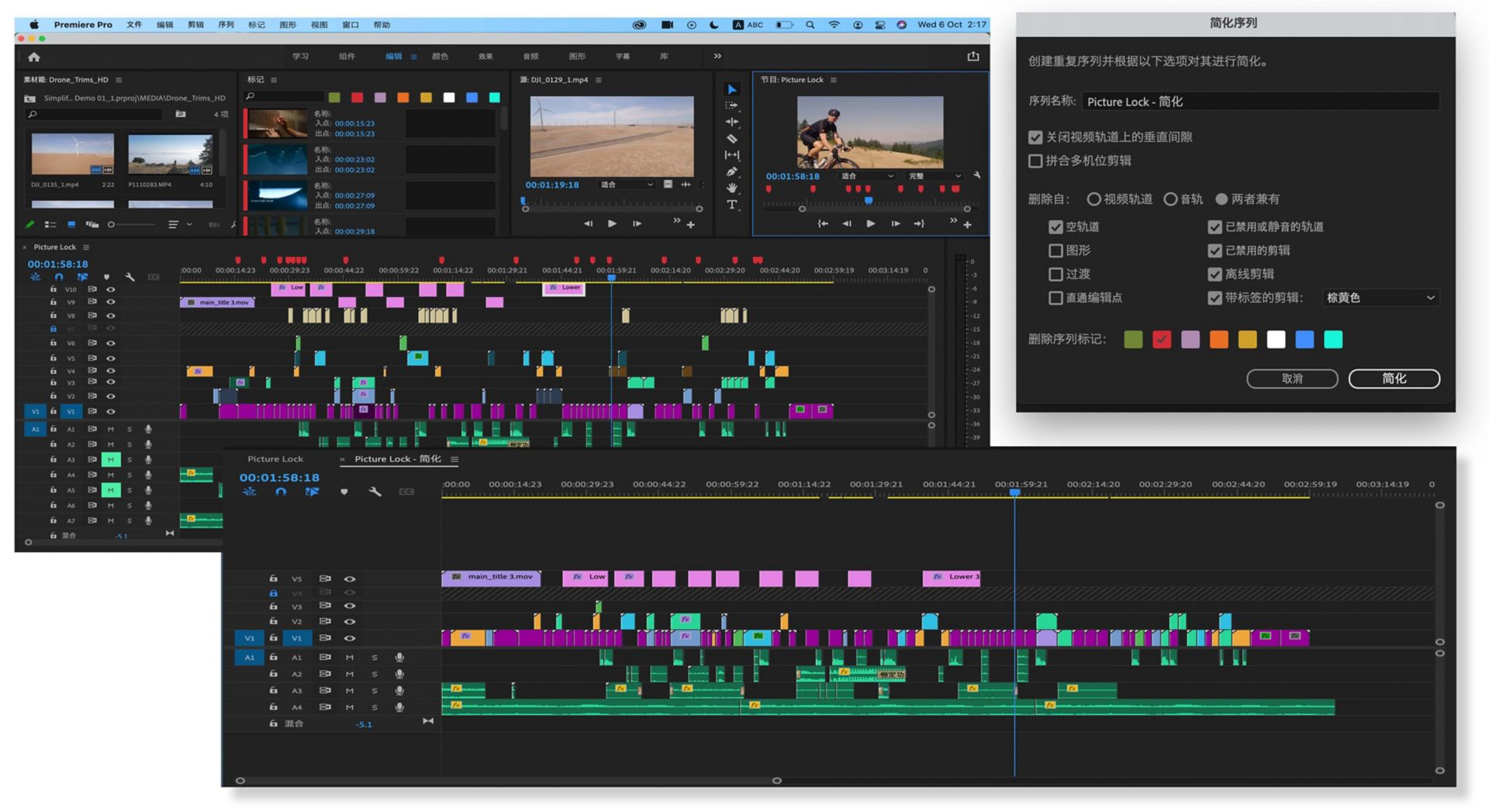This screenshot has width=1489, height=812.
Task: Select the Razor tool in tools panel
Action: [731, 139]
